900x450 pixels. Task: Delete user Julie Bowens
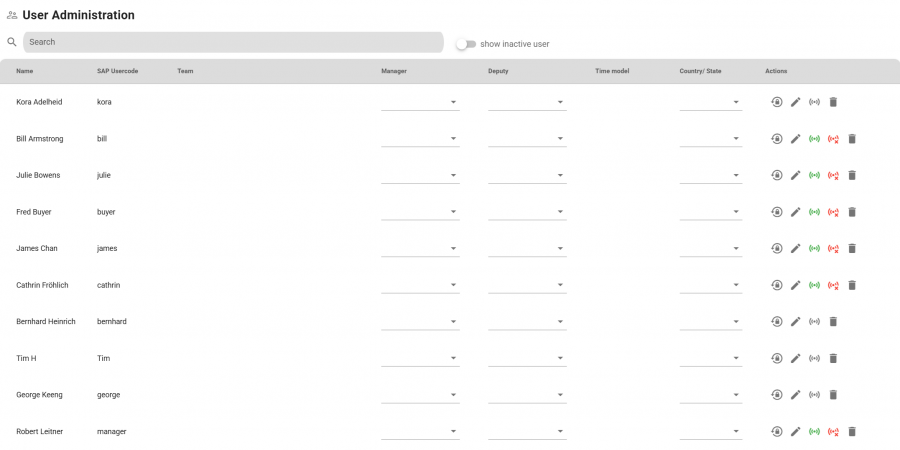tap(852, 175)
